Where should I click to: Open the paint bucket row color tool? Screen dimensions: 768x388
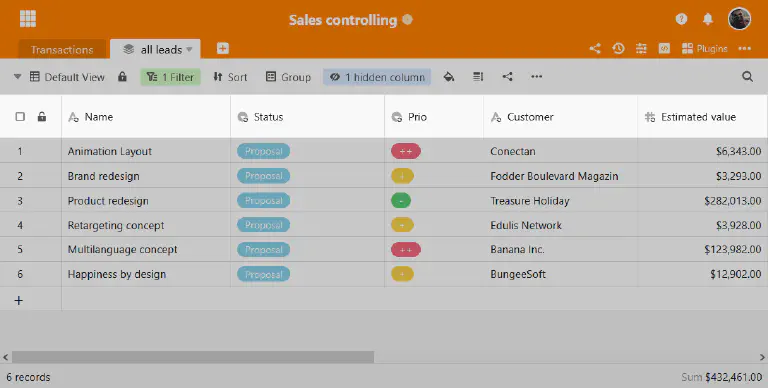click(449, 76)
